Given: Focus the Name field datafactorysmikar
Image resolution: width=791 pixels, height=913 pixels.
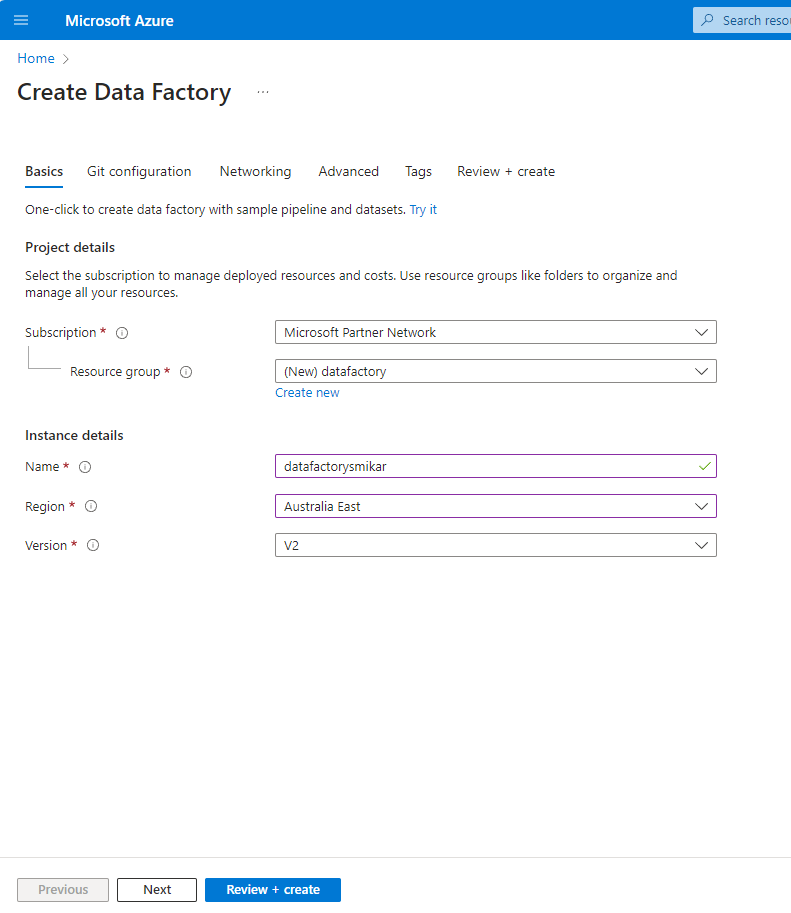Looking at the screenshot, I should (496, 466).
